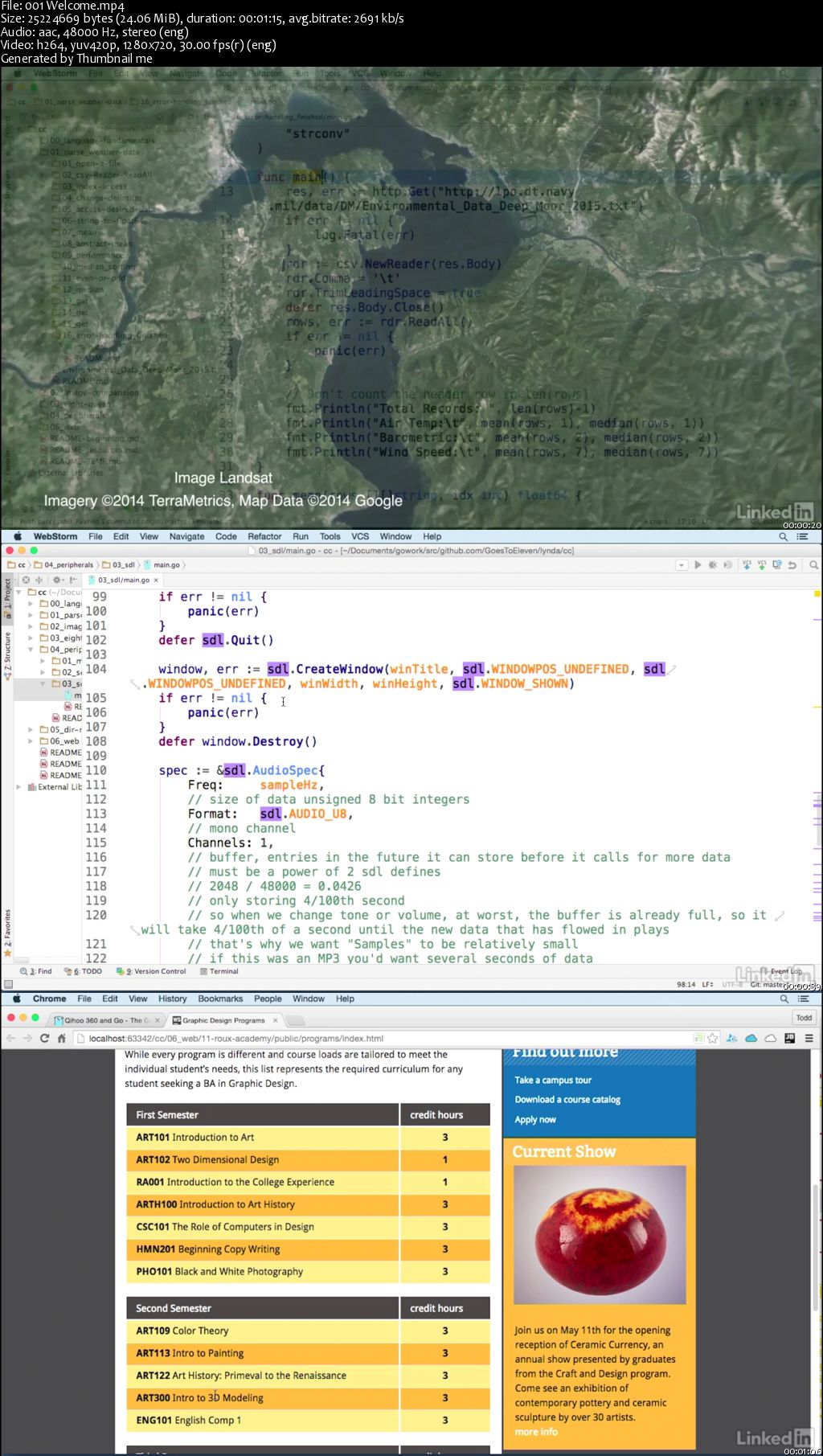The height and width of the screenshot is (1456, 823).
Task: Open the Terminal tool window tab in 03_sdl WebStorm
Action: tap(219, 971)
